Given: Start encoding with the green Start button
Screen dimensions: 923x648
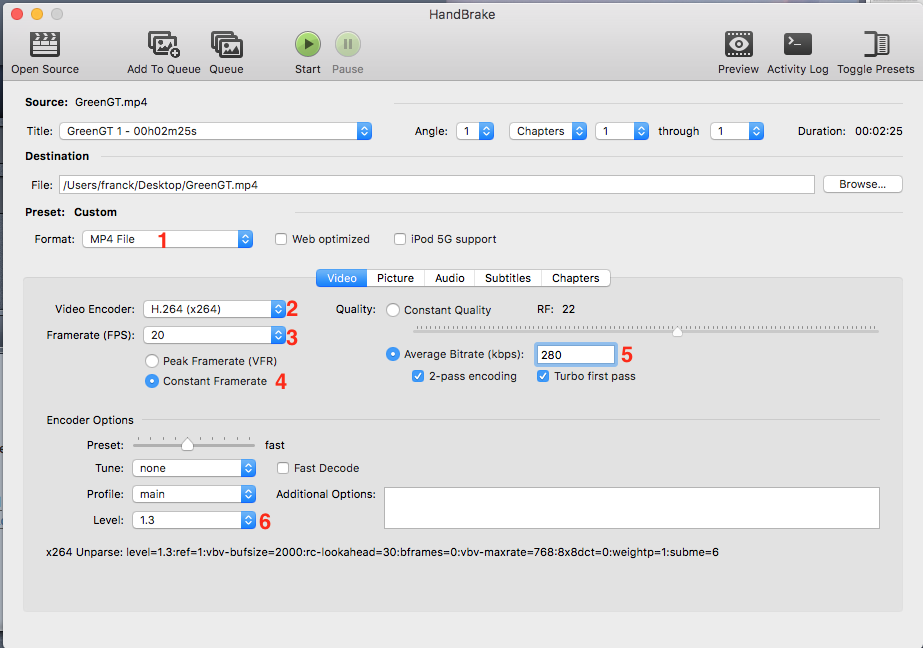Looking at the screenshot, I should (308, 44).
